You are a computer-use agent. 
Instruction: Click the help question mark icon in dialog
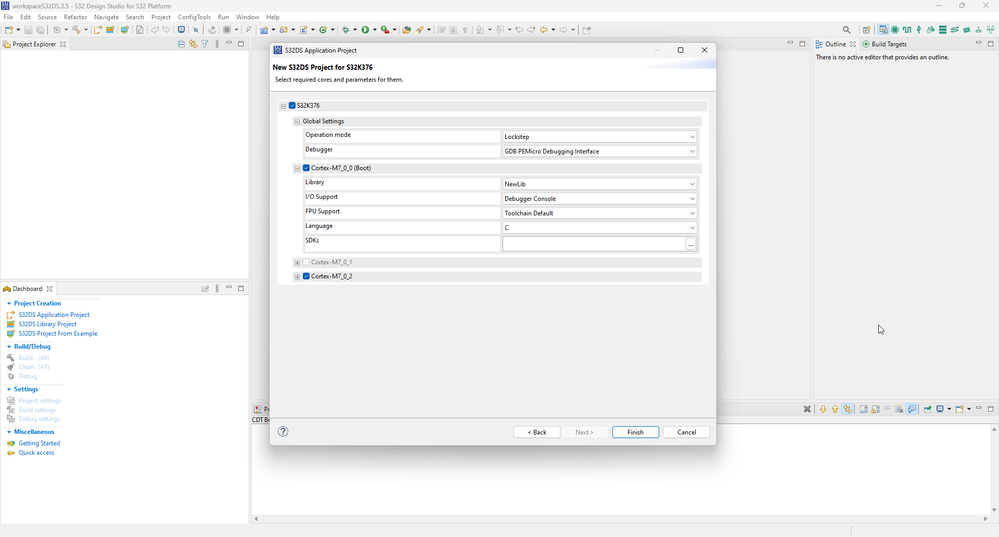pos(283,431)
